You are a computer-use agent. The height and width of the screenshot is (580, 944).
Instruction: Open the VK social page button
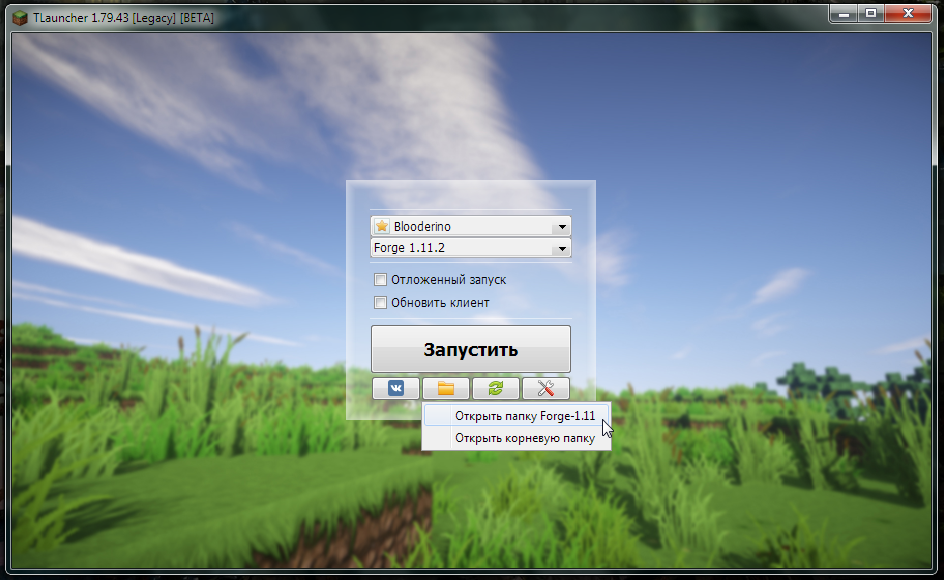coord(396,388)
